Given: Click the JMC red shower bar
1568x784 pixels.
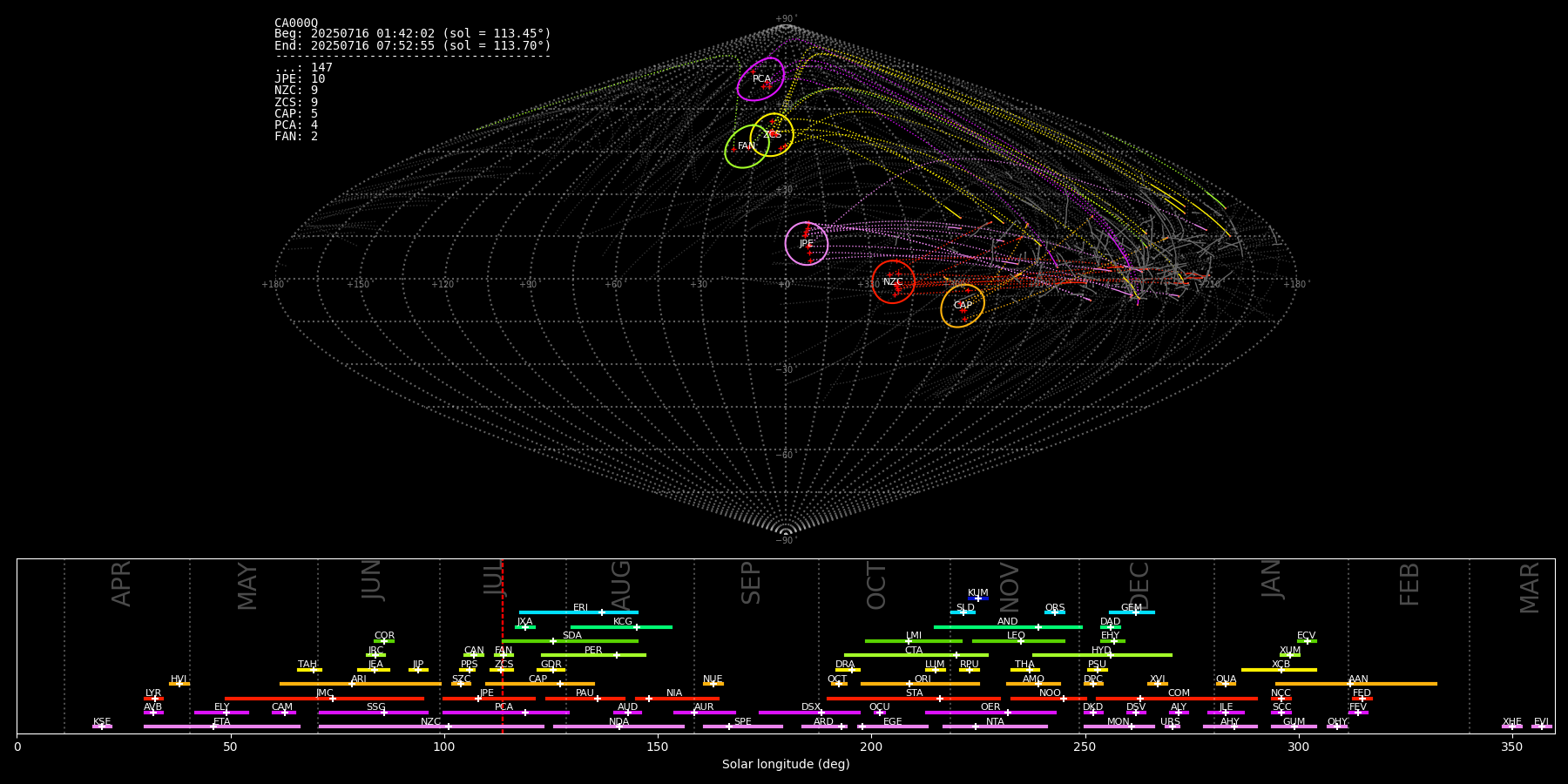Looking at the screenshot, I should coord(324,699).
